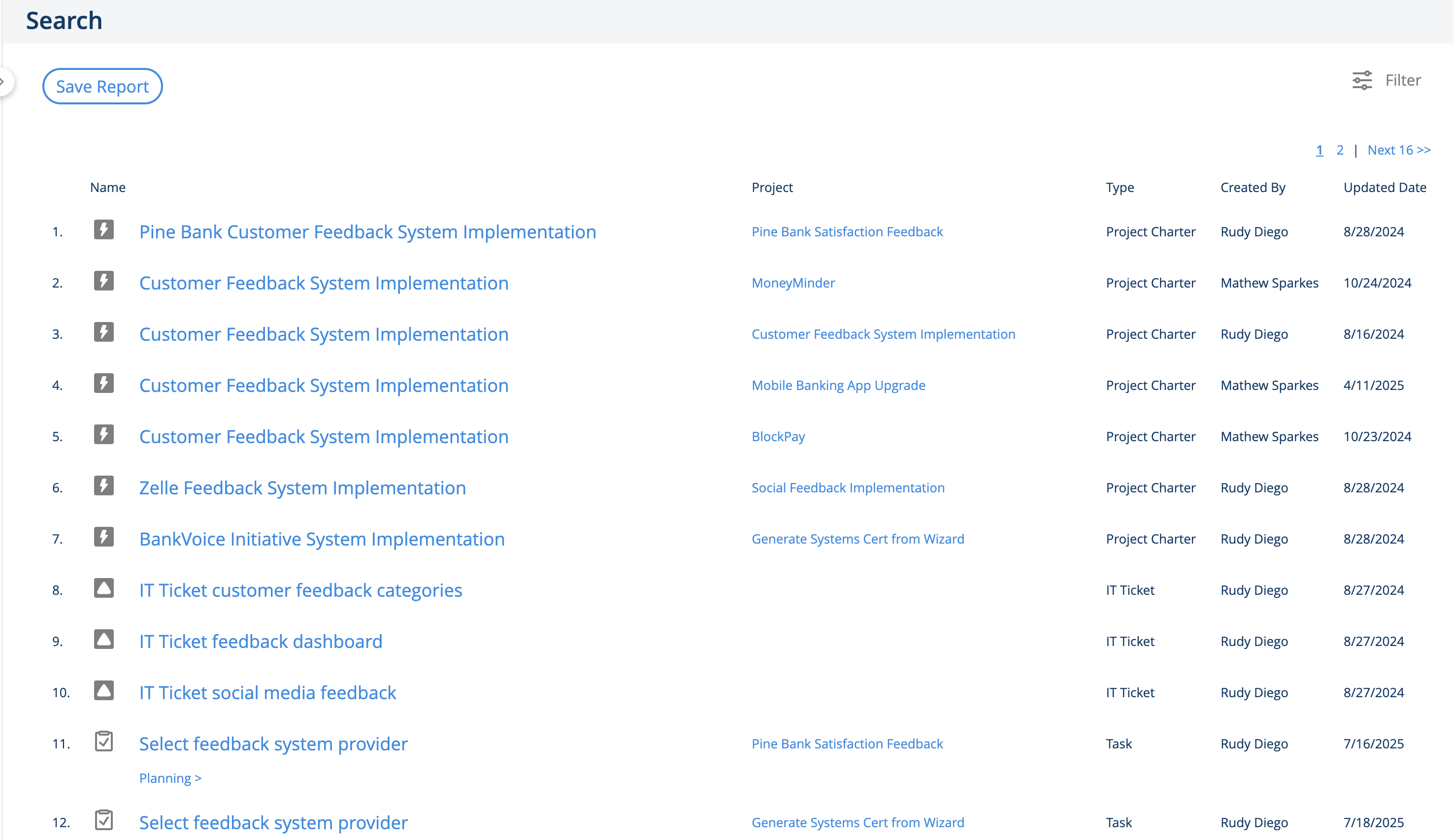Click IT Ticket type in row 8
The height and width of the screenshot is (840, 1453).
coord(1130,590)
